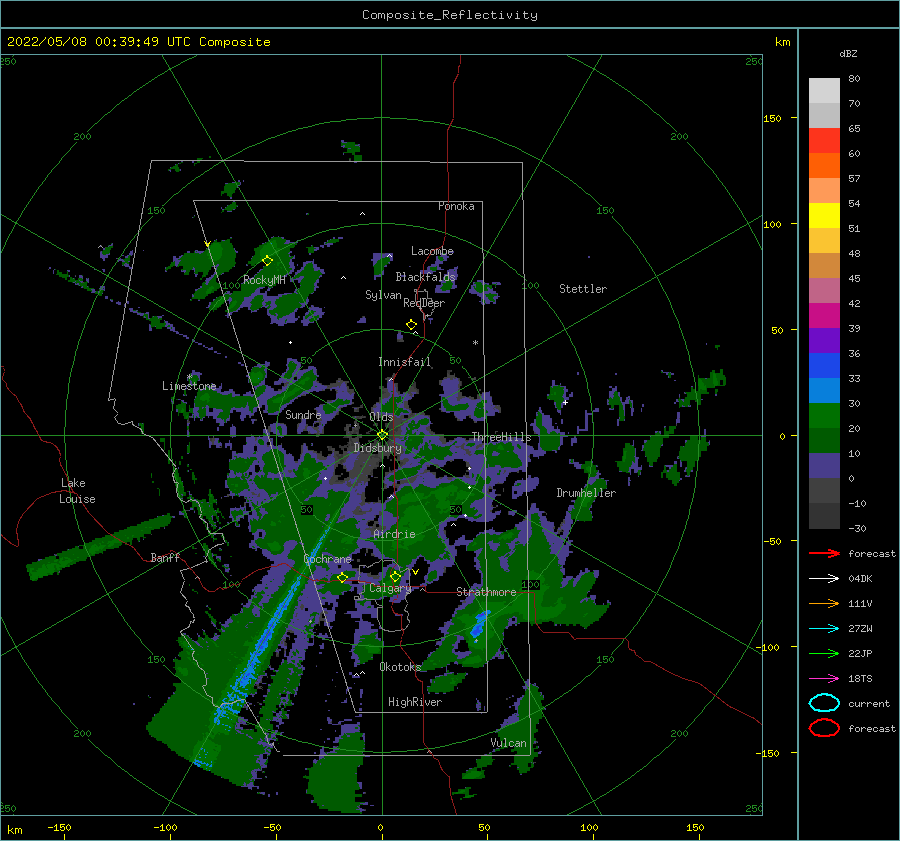Click the red 60-65 dBZ color swatch
This screenshot has width=900, height=841.
[824, 141]
